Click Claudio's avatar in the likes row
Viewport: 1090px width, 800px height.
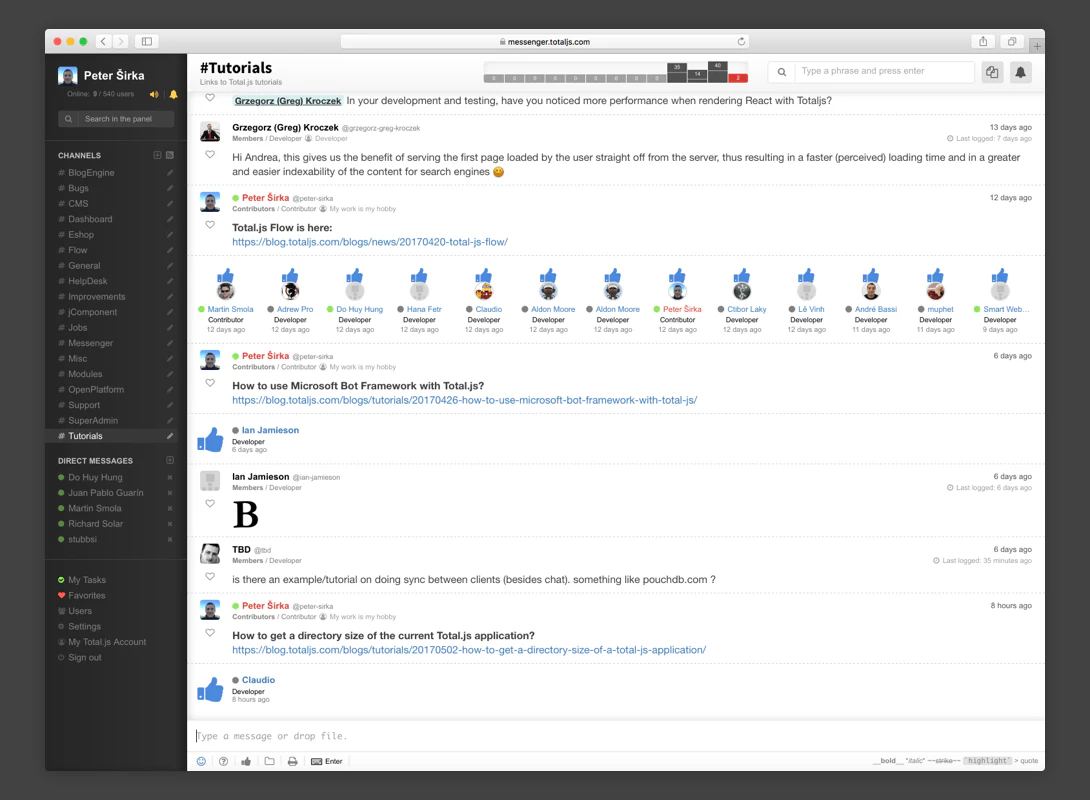pos(484,291)
